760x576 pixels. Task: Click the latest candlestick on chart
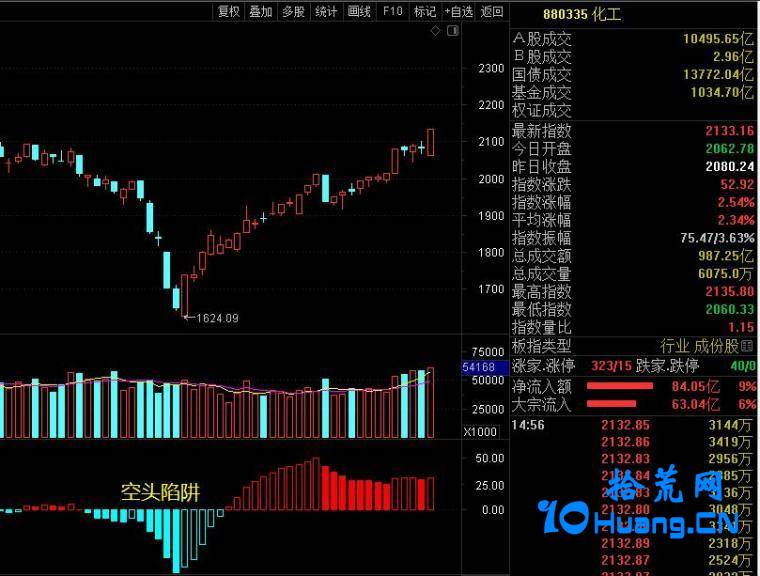tap(430, 142)
